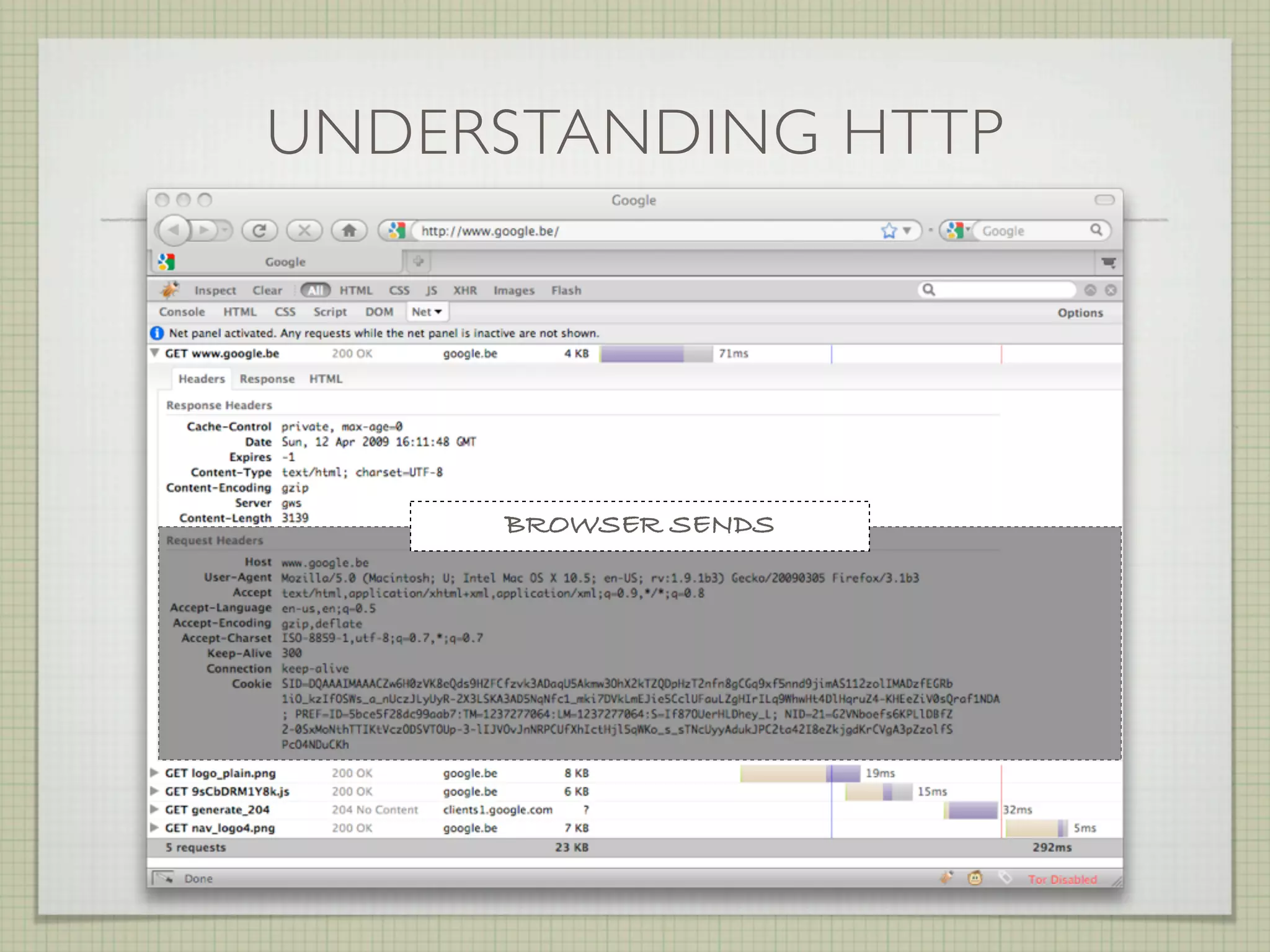
Task: Filter requests by Flash
Action: tap(566, 290)
